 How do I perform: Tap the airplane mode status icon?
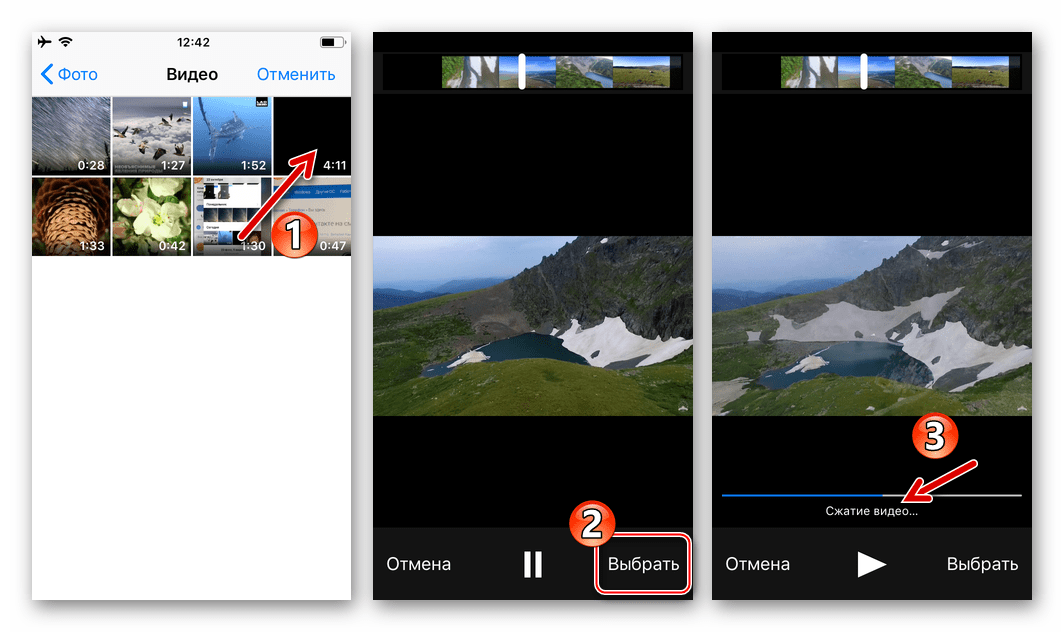pyautogui.click(x=45, y=42)
